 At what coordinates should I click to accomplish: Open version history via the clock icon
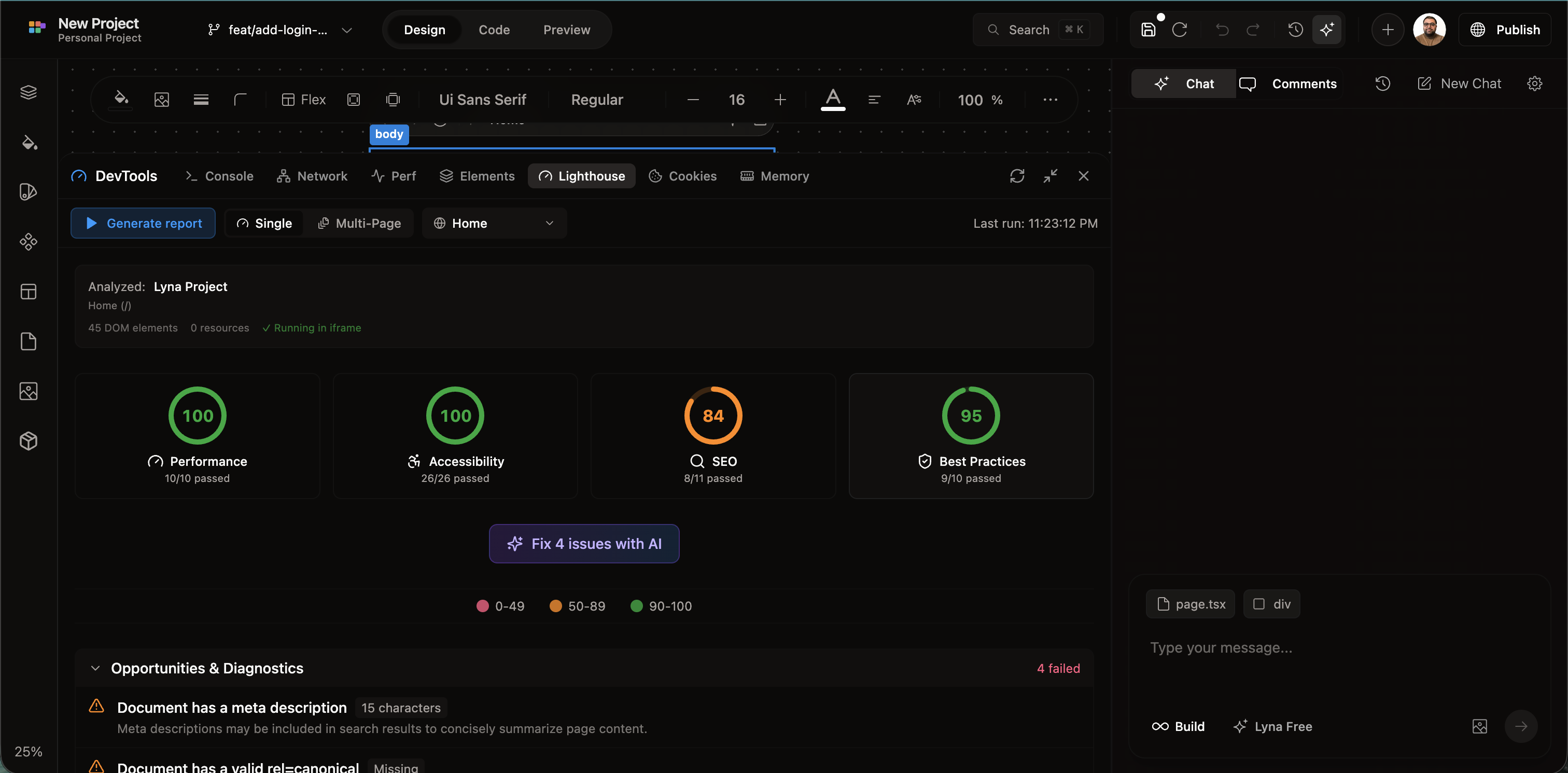click(x=1295, y=29)
